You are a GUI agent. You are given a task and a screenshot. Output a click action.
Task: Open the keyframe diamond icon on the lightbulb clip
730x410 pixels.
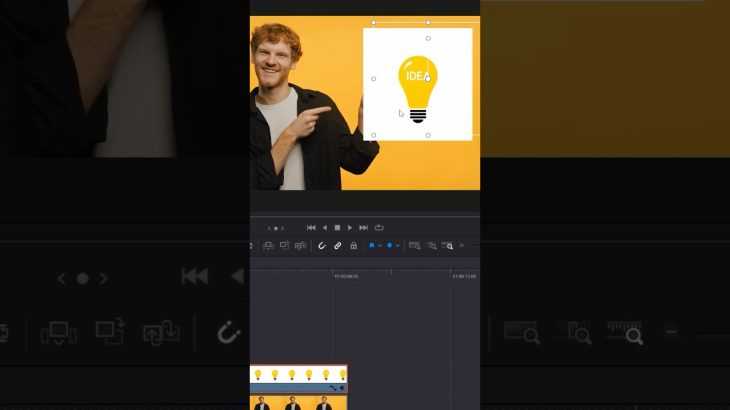point(342,388)
